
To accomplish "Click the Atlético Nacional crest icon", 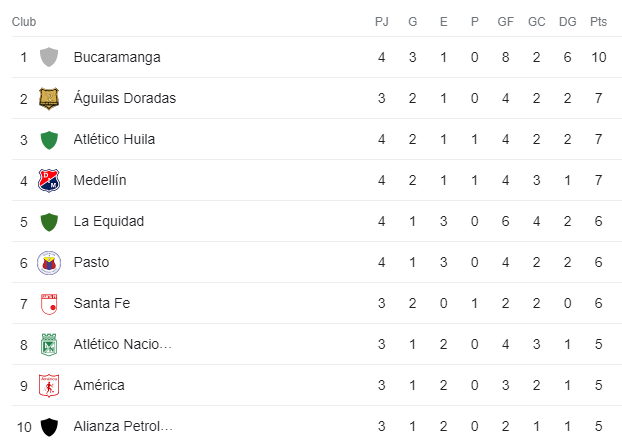I will pyautogui.click(x=48, y=344).
